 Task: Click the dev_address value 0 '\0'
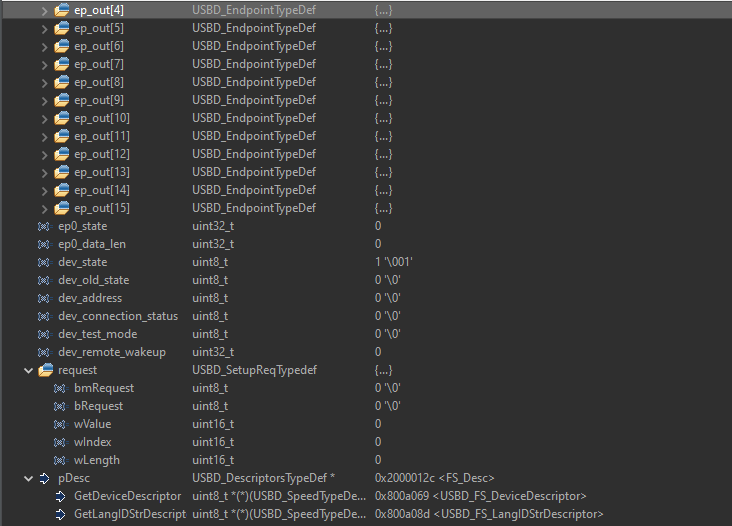(387, 298)
